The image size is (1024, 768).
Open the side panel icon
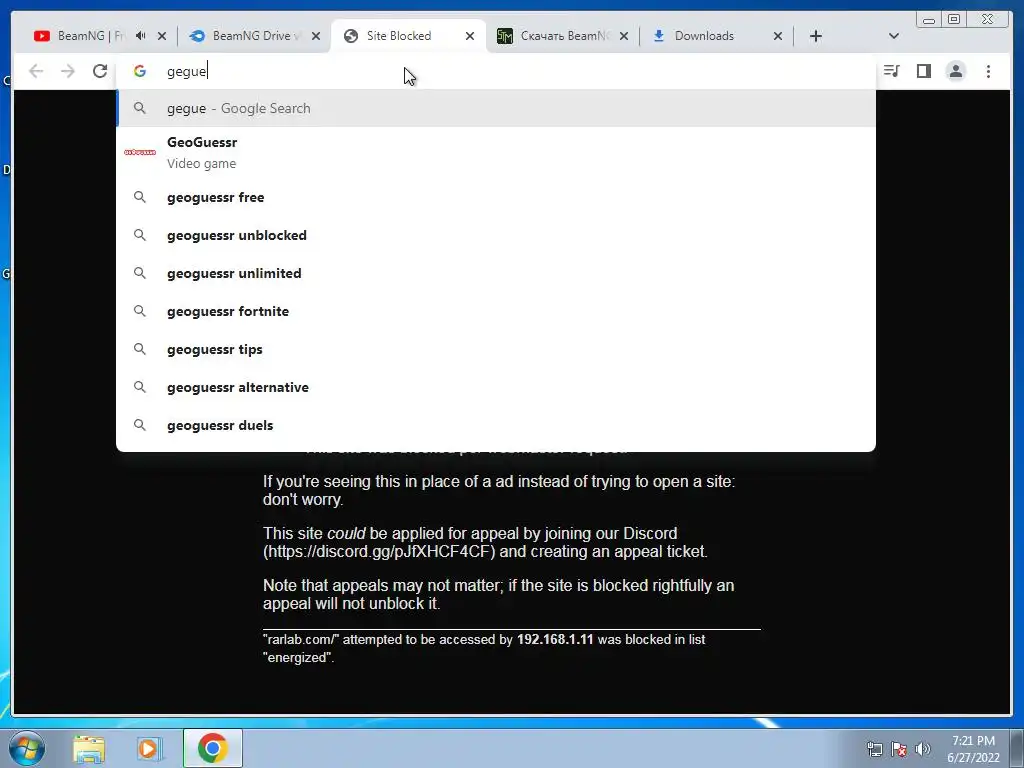(923, 71)
